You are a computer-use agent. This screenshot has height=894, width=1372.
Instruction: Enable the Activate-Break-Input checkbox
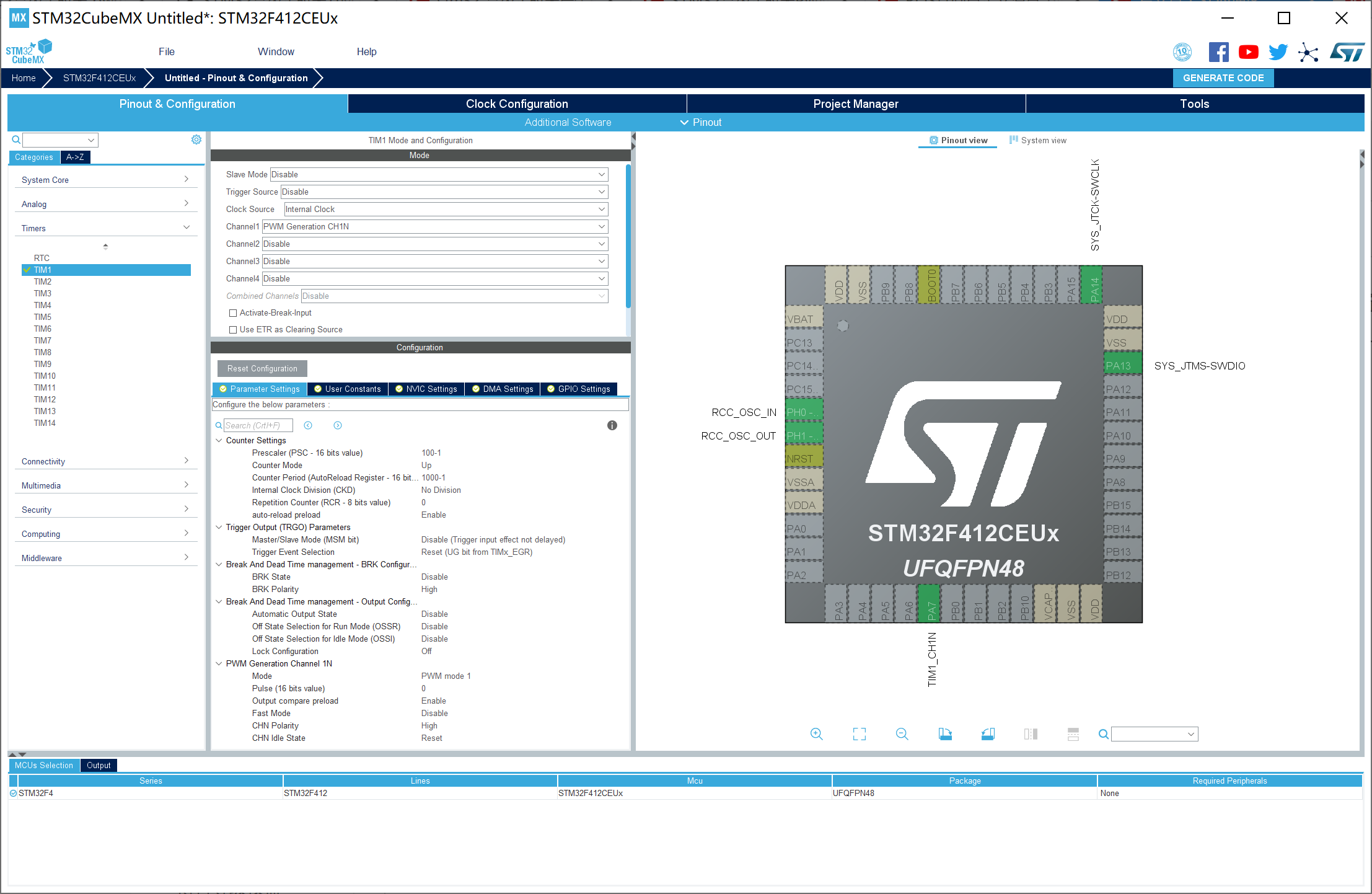click(x=234, y=313)
